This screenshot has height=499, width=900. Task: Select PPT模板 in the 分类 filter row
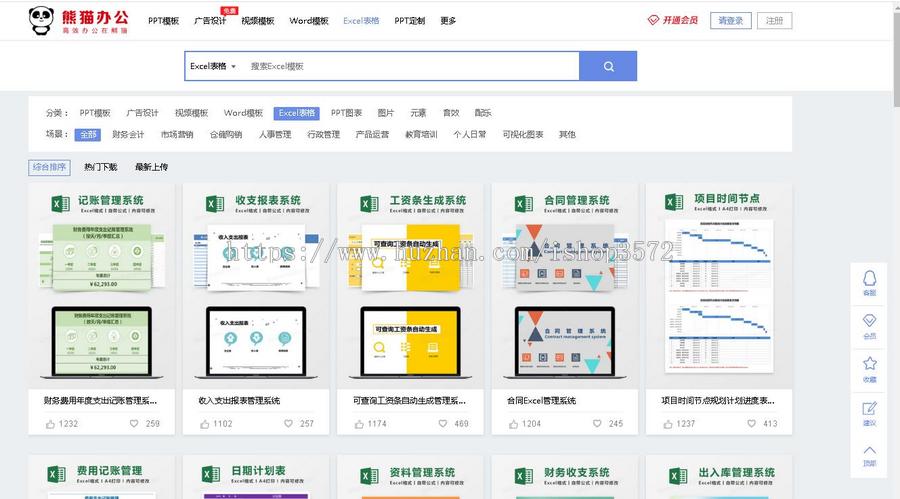point(95,113)
